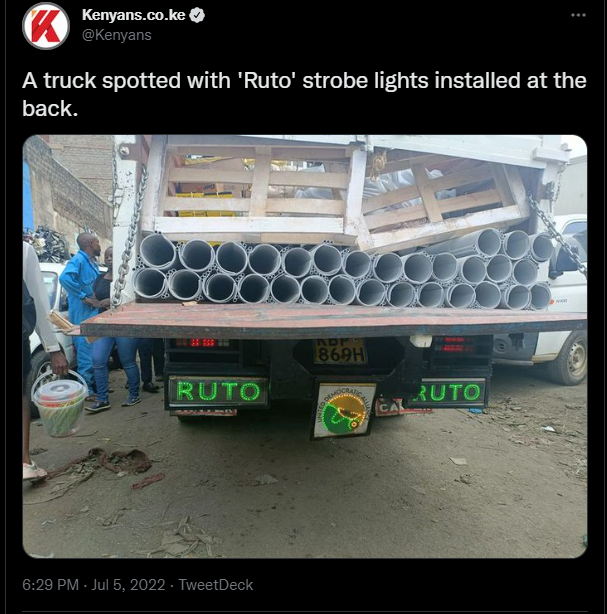
Task: Click the blue verified badge
Action: coord(197,15)
